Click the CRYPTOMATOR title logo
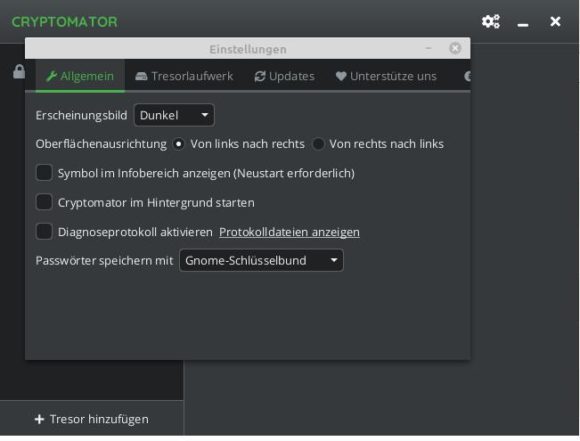The width and height of the screenshot is (580, 441). pos(64,22)
